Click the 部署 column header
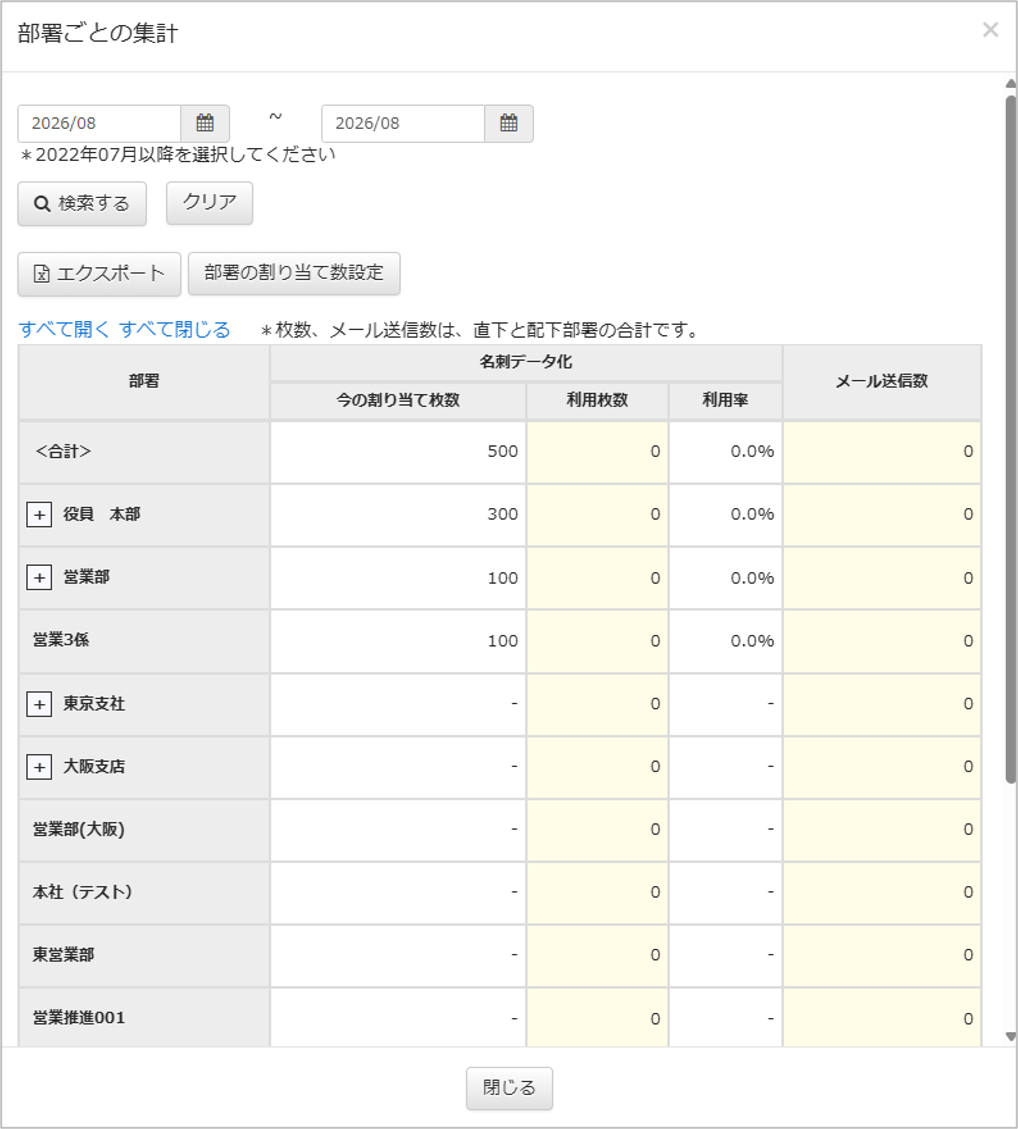The height and width of the screenshot is (1129, 1018). (144, 382)
